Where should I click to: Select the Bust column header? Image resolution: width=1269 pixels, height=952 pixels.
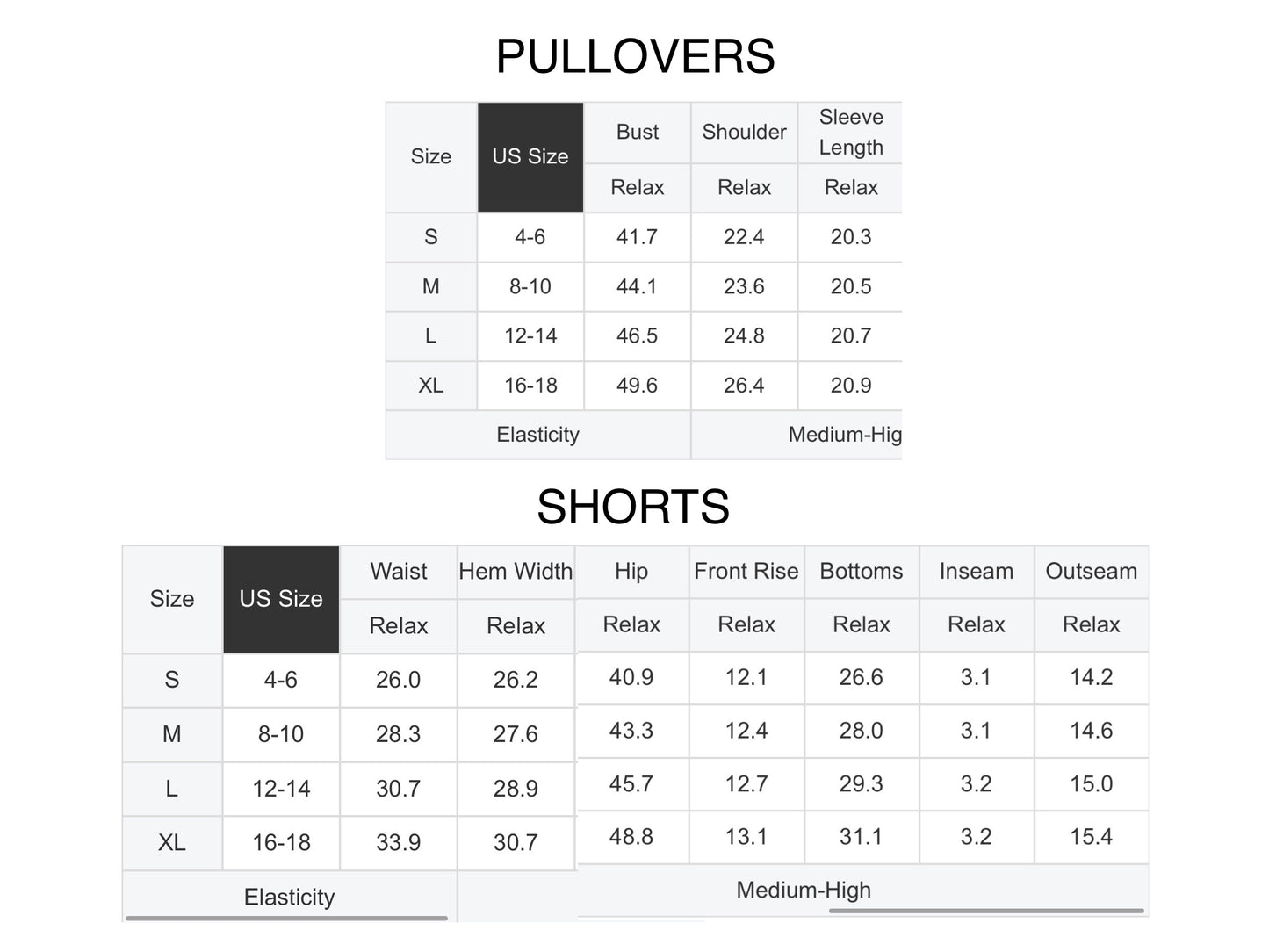coord(638,133)
